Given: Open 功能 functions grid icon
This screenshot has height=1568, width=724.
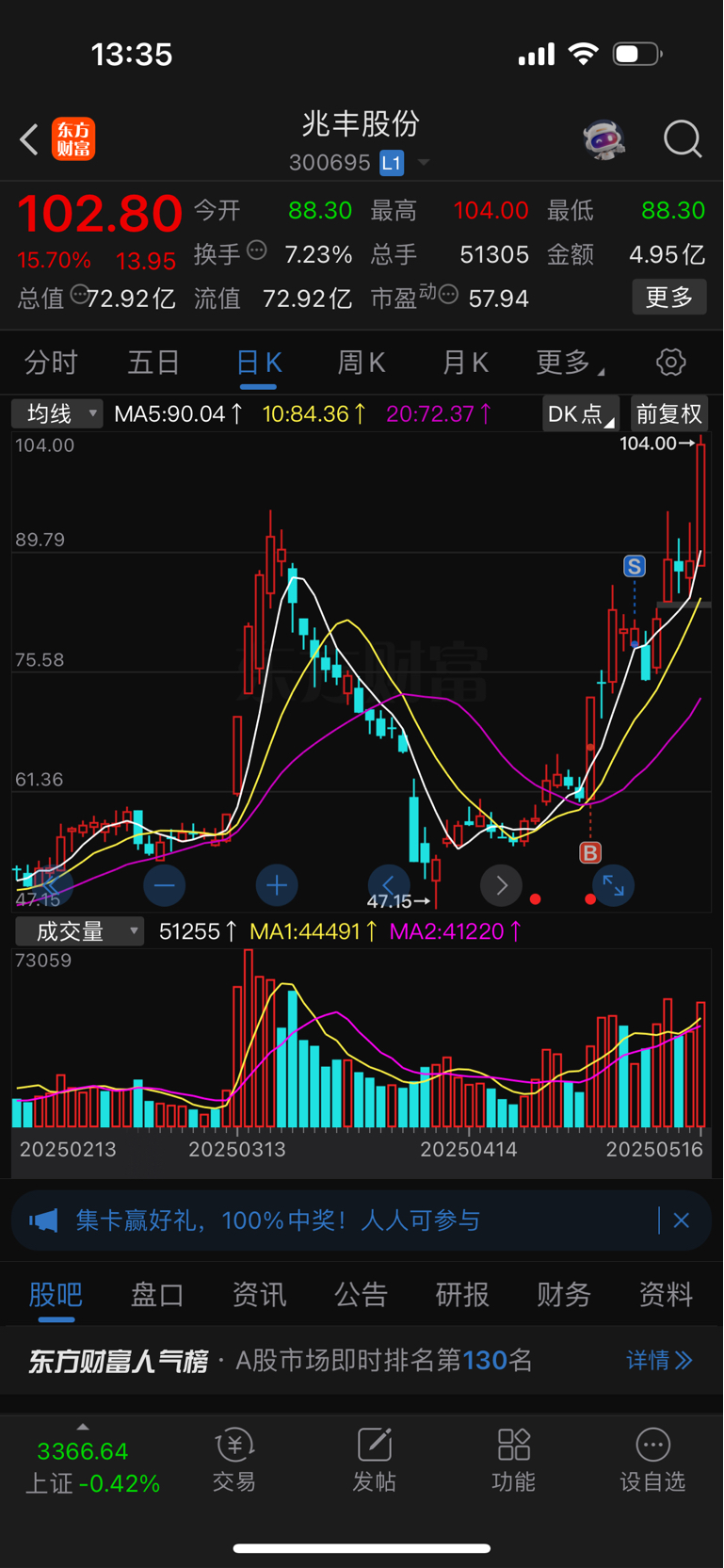Looking at the screenshot, I should 513,1461.
